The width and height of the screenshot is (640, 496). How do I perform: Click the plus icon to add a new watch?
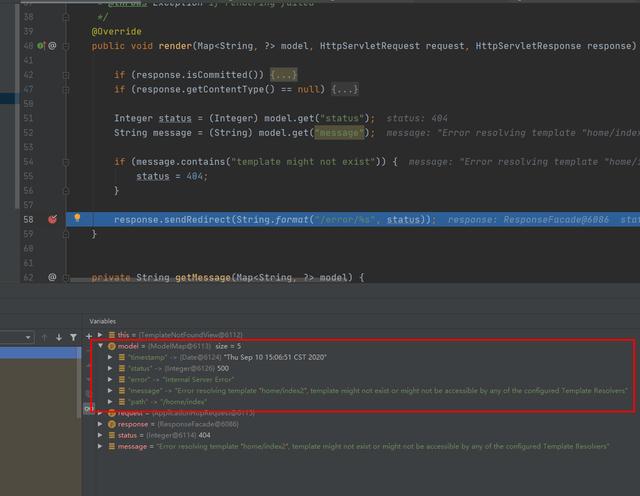(x=89, y=336)
